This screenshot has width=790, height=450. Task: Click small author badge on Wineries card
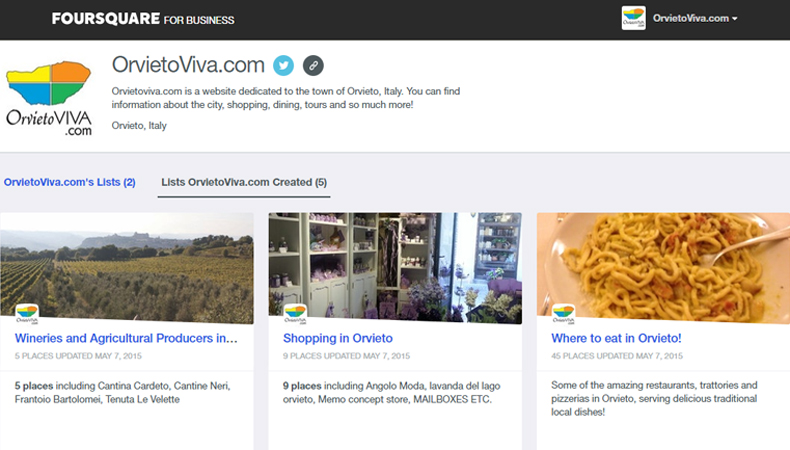coord(27,314)
